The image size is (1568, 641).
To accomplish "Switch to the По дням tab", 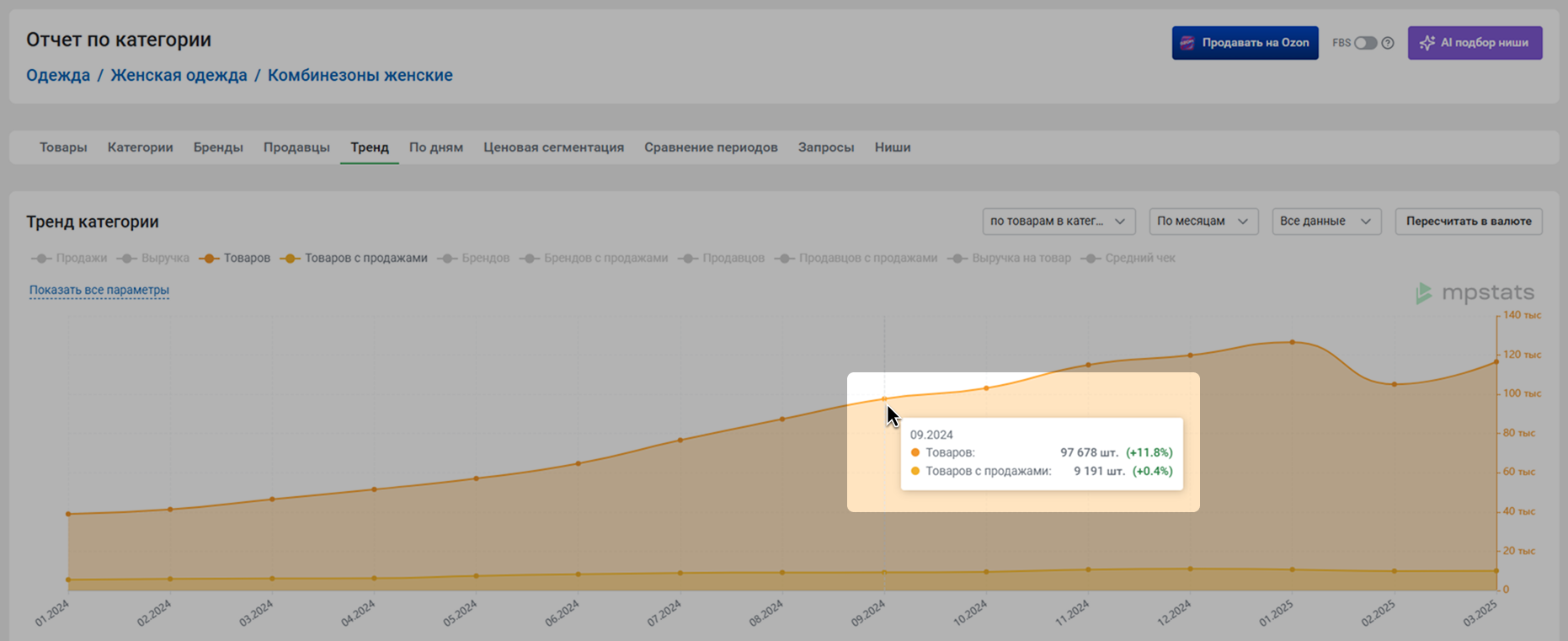I will pyautogui.click(x=436, y=147).
